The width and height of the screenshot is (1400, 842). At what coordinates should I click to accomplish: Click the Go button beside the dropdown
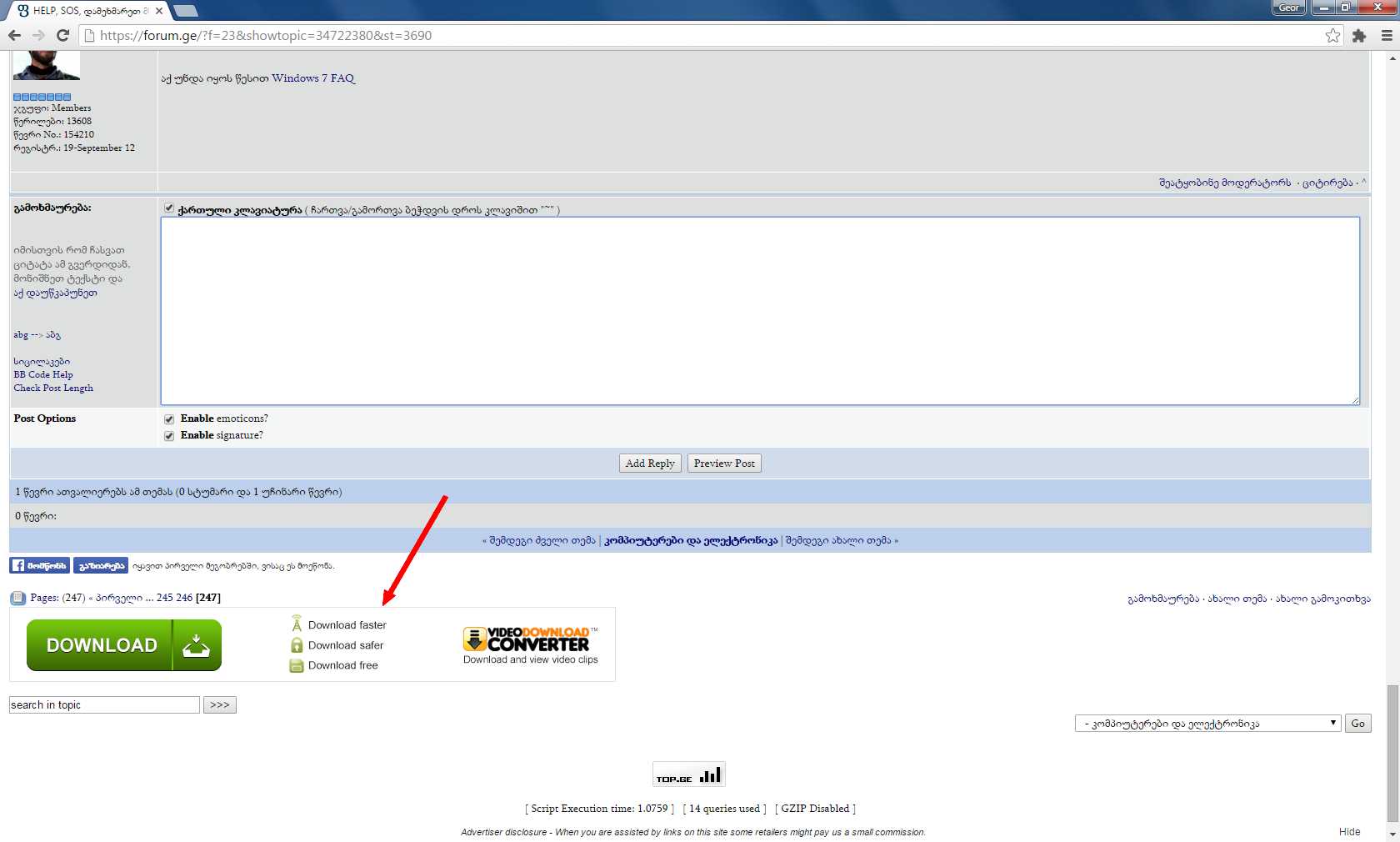tap(1358, 724)
